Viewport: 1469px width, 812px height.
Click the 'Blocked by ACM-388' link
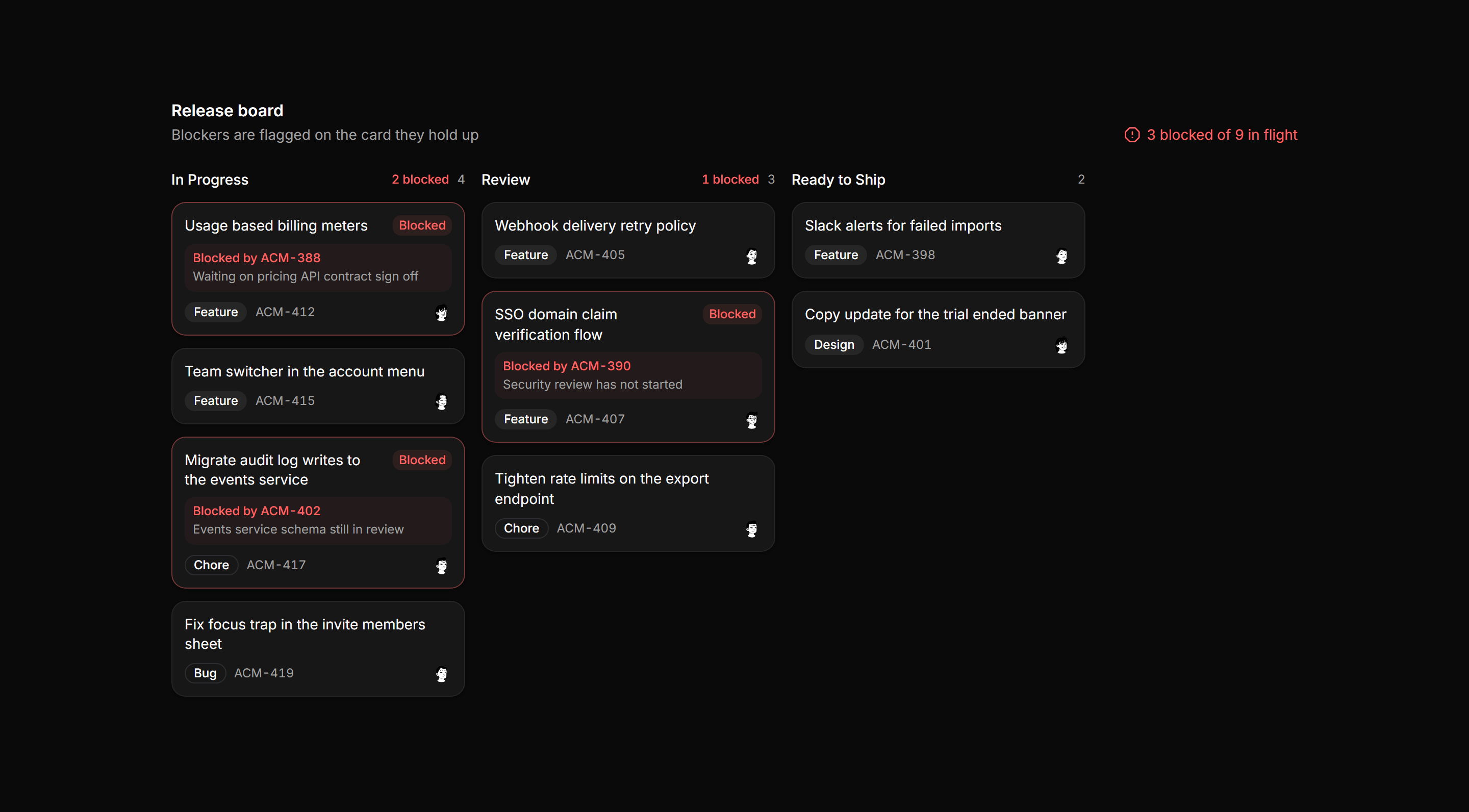click(x=257, y=258)
